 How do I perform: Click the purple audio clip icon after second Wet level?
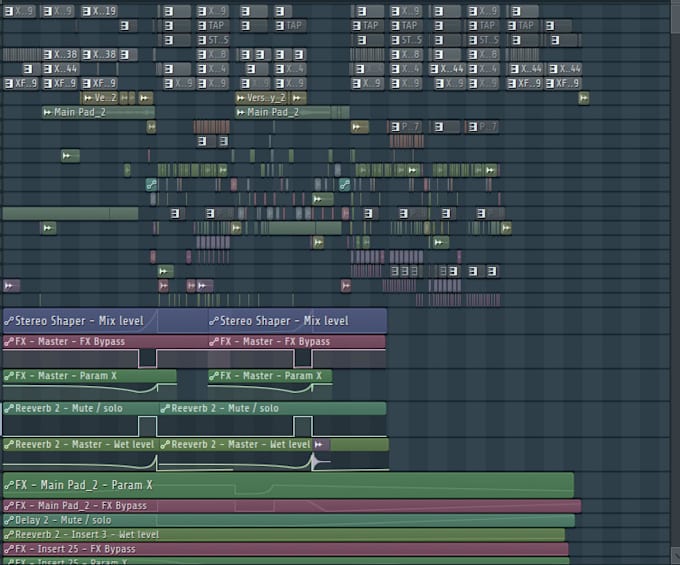[x=320, y=444]
